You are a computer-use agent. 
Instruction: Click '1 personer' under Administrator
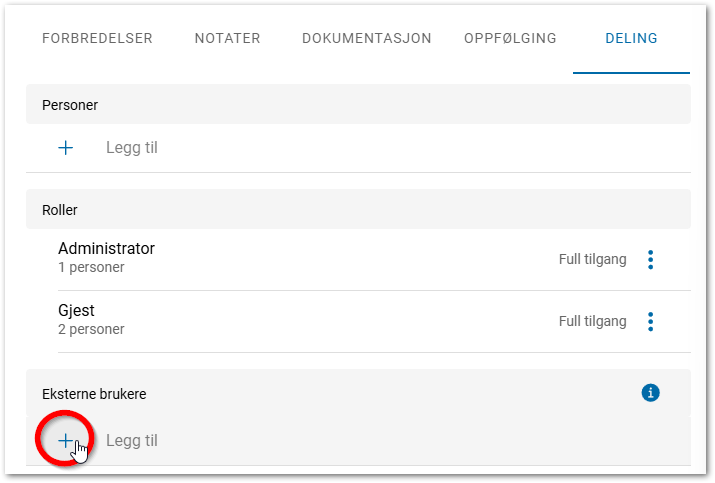click(x=92, y=268)
